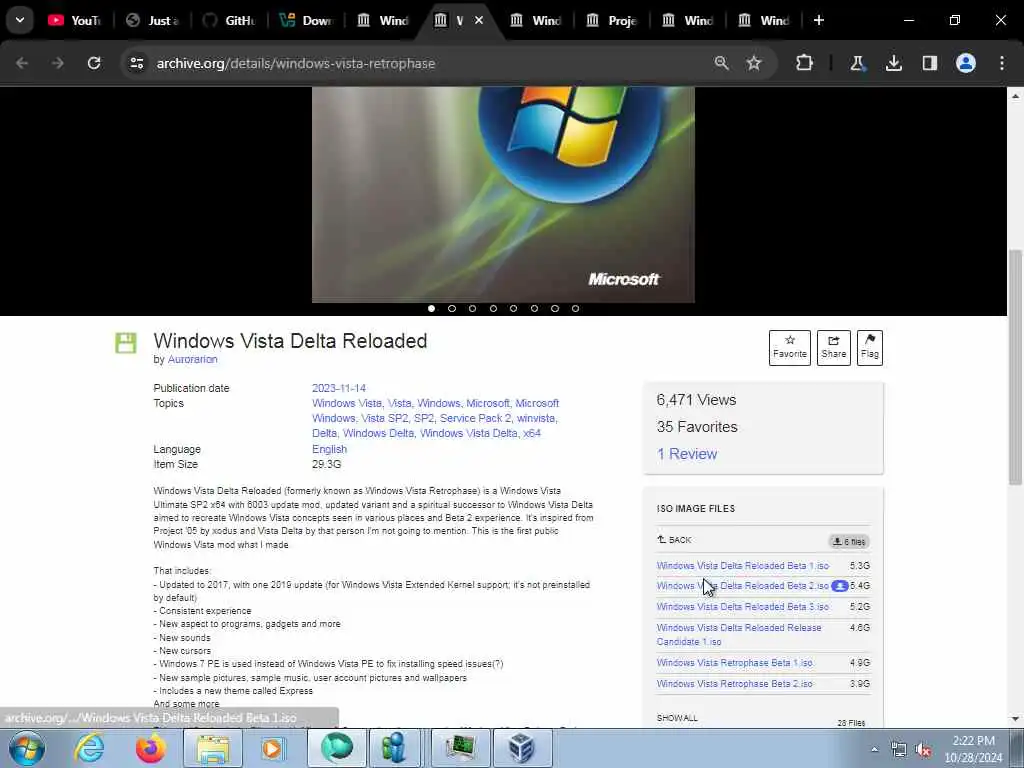Viewport: 1024px width, 768px height.
Task: Open site information icon in address bar
Action: (x=137, y=63)
